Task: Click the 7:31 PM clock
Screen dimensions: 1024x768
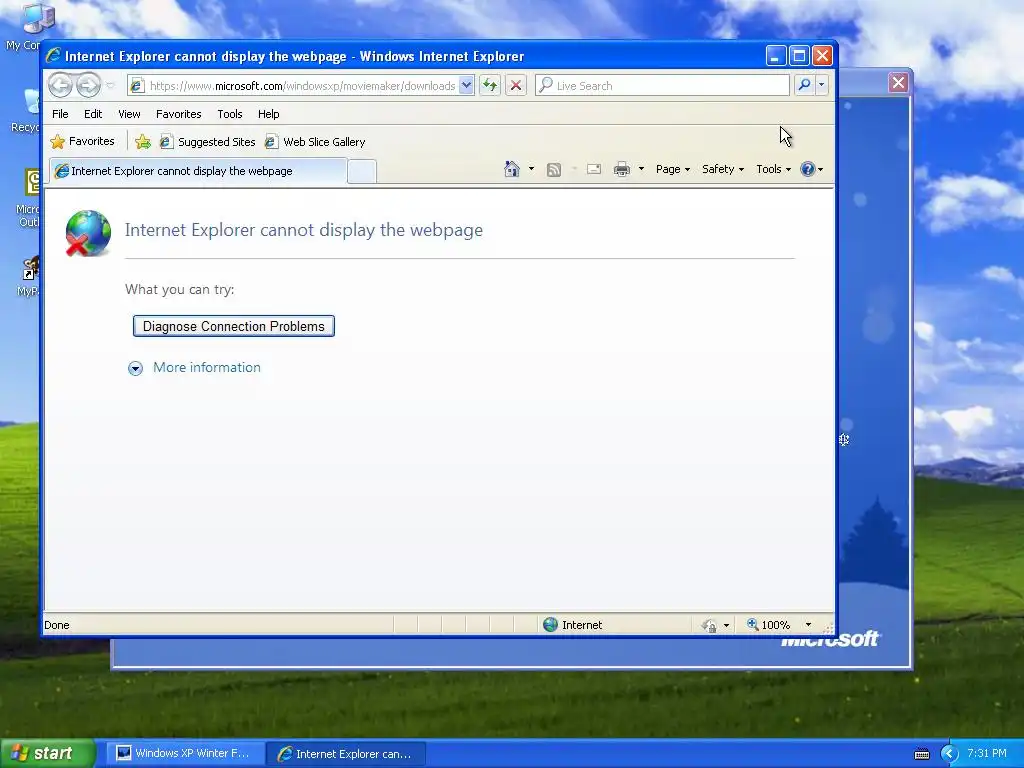Action: click(987, 753)
